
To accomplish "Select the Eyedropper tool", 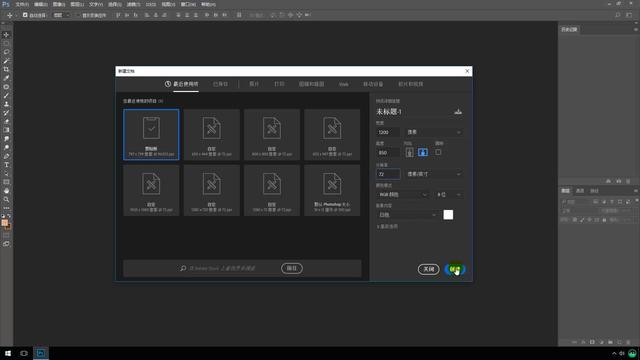I will pyautogui.click(x=6, y=78).
